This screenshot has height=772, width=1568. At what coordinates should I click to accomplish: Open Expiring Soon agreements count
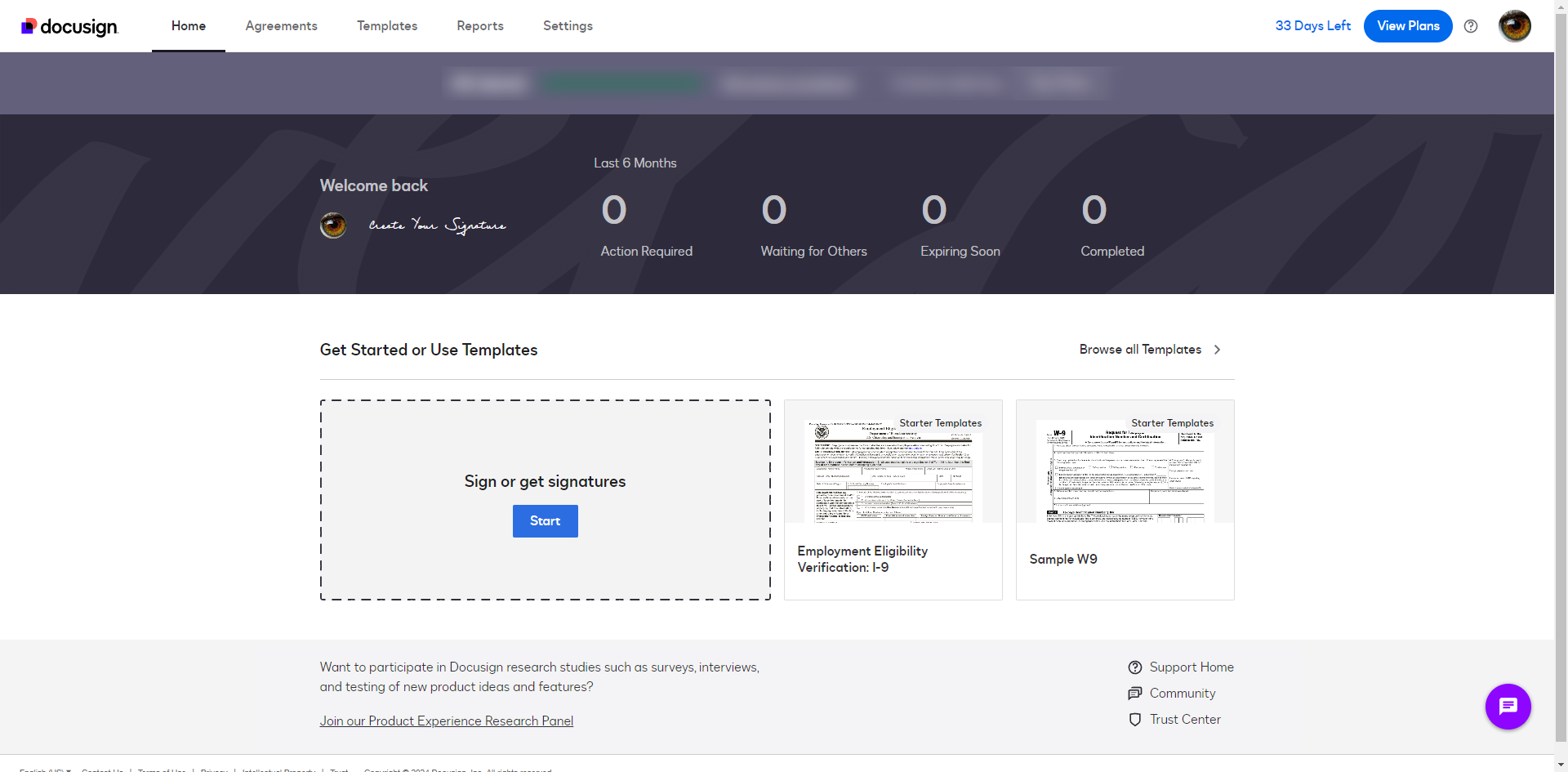[x=960, y=225]
